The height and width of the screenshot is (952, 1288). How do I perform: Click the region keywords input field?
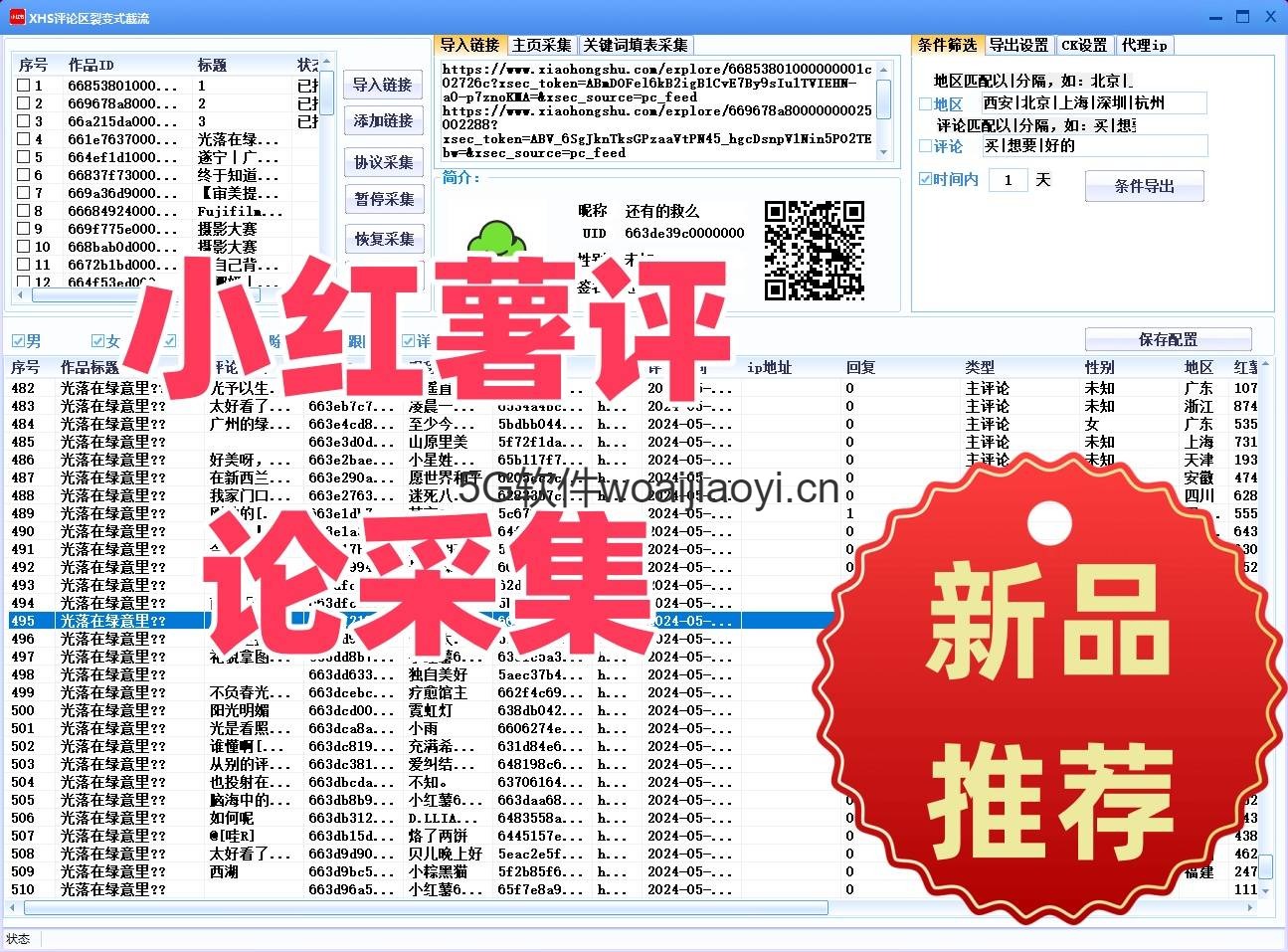[1094, 103]
